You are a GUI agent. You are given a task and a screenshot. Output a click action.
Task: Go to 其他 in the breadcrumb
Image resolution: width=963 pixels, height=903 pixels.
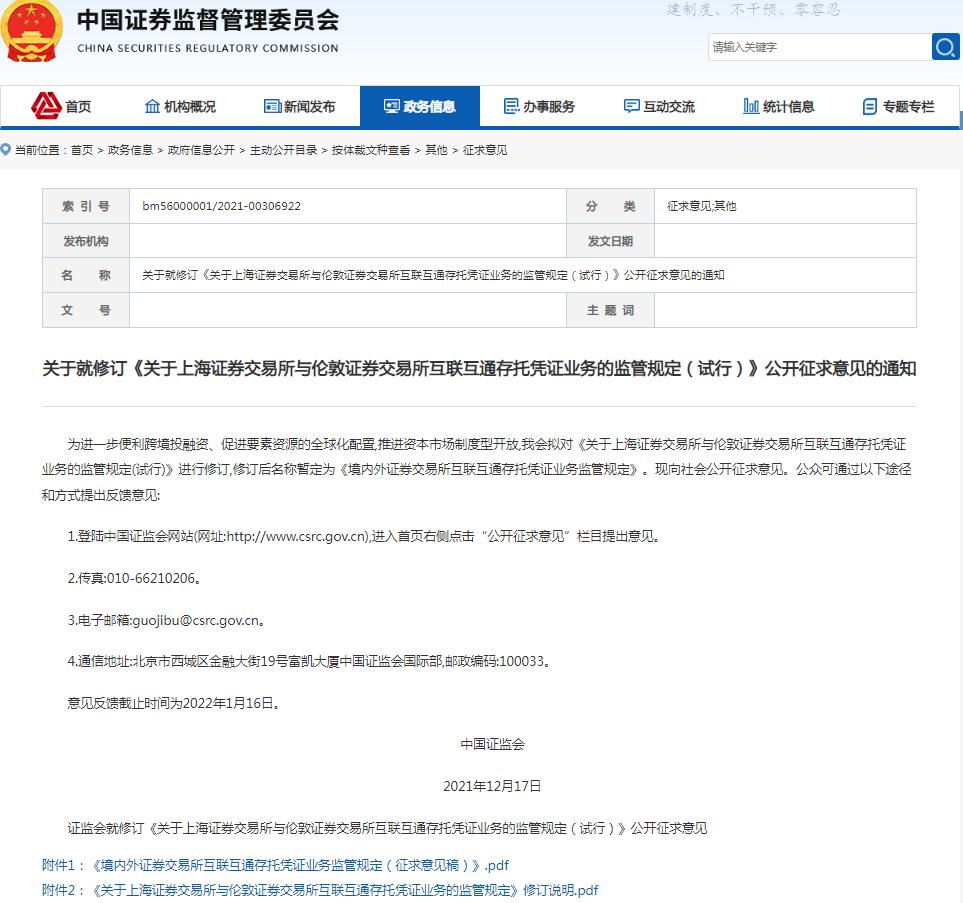pyautogui.click(x=436, y=150)
